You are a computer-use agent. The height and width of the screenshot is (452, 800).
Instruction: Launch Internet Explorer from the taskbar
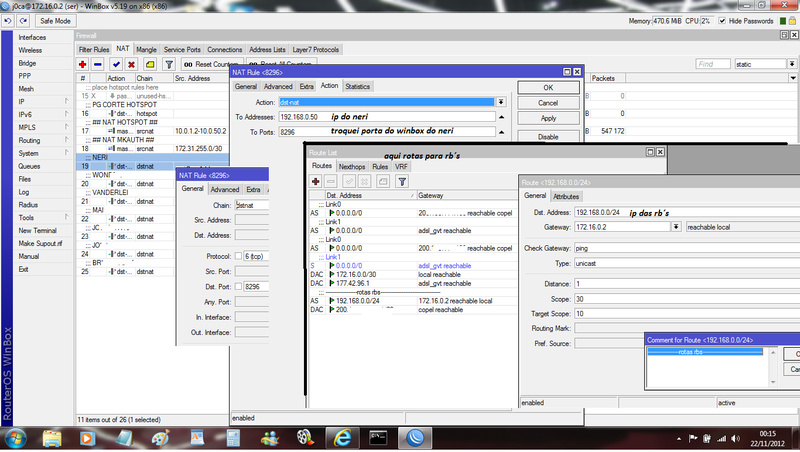(x=342, y=438)
